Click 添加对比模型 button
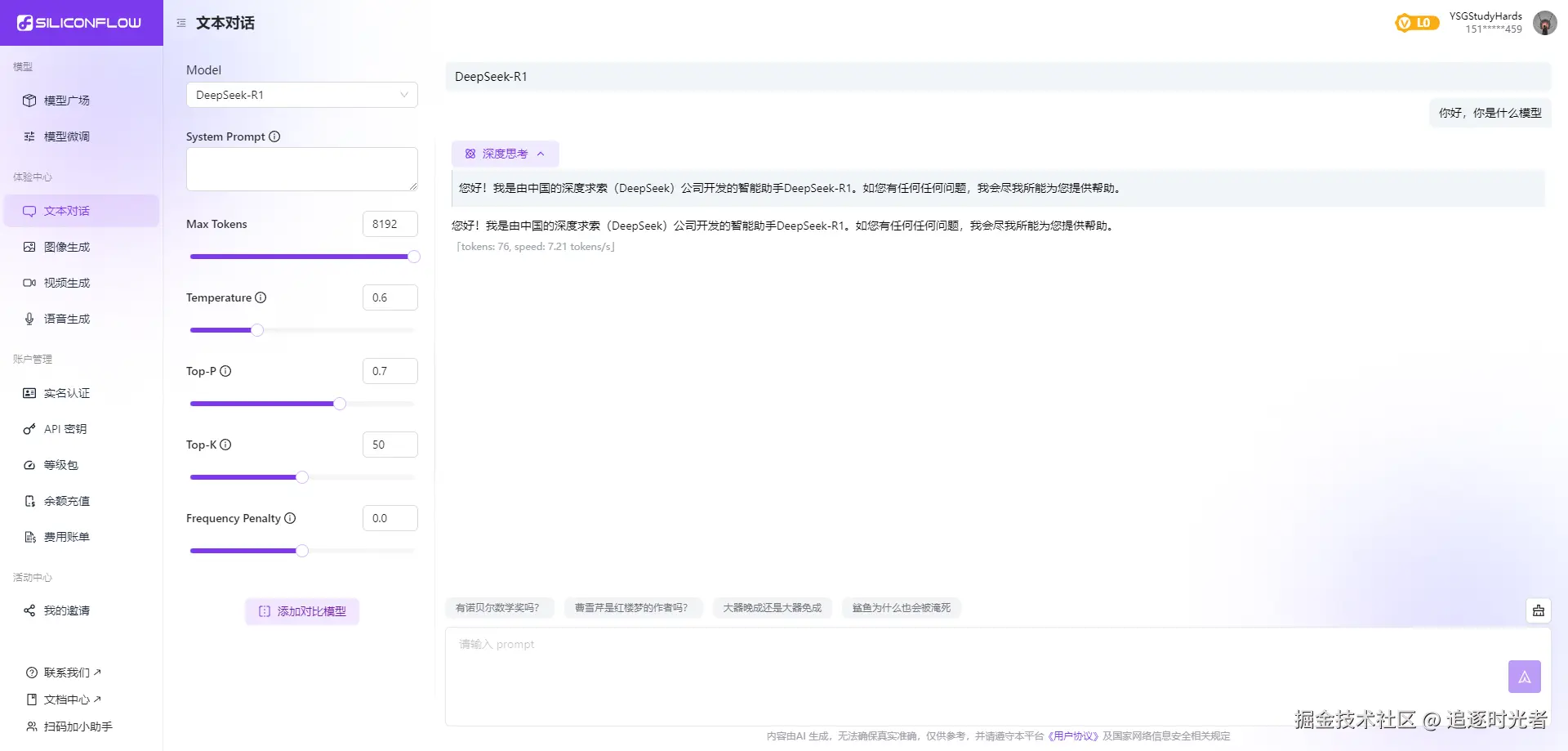The height and width of the screenshot is (751, 1568). 302,611
